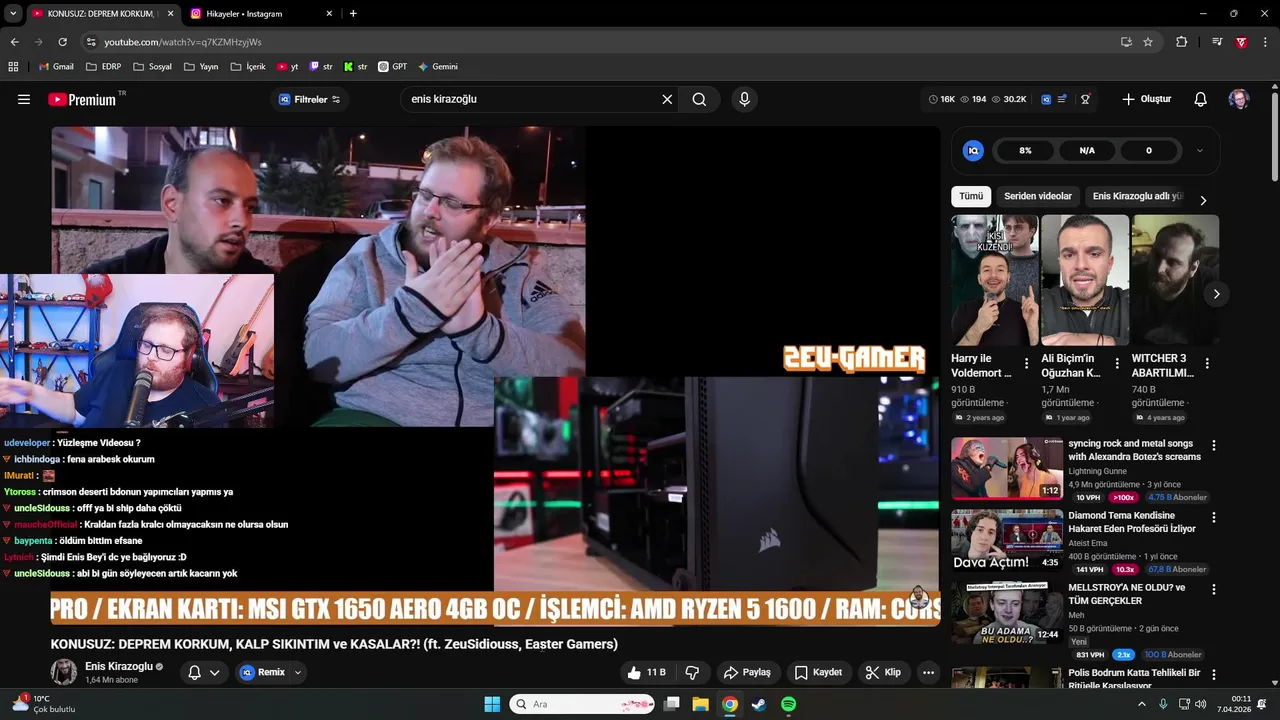Toggle channel notification bell dropdown
Image resolution: width=1280 pixels, height=720 pixels.
204,672
